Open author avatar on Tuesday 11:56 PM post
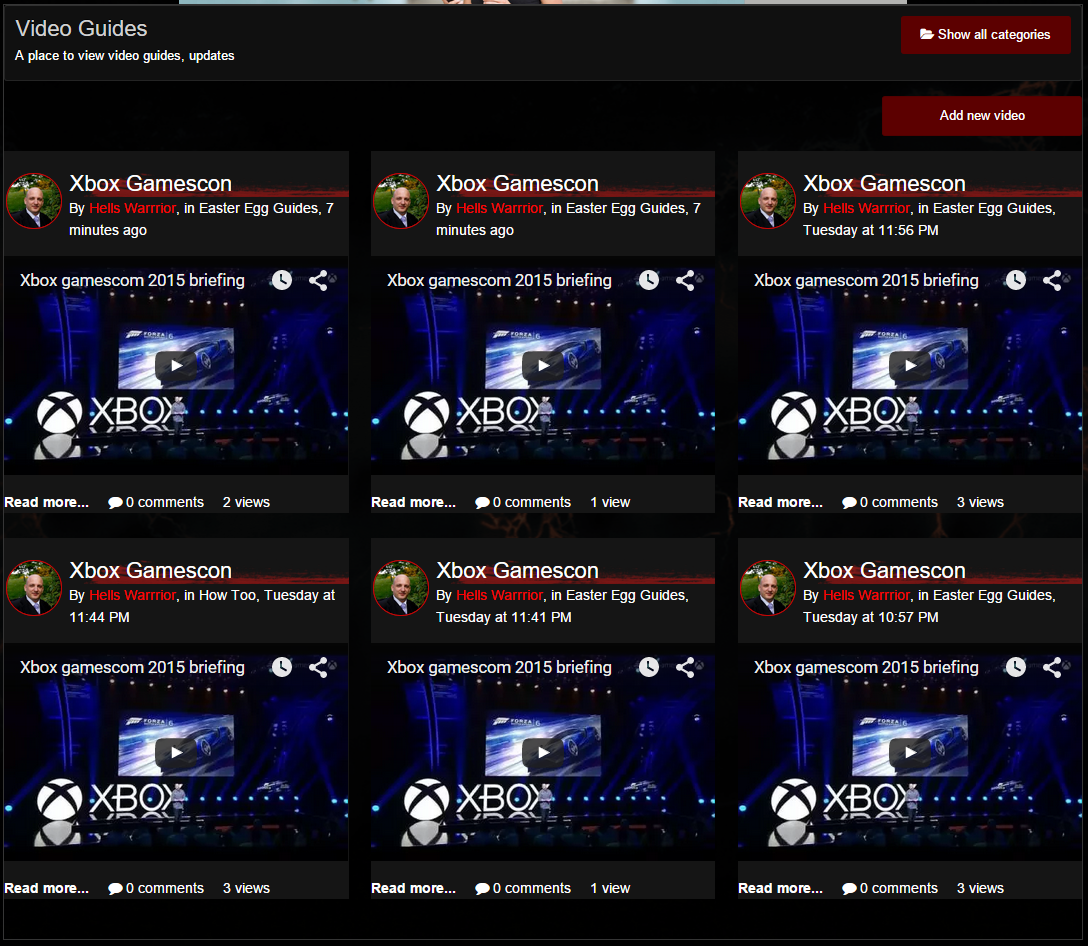 [x=768, y=201]
